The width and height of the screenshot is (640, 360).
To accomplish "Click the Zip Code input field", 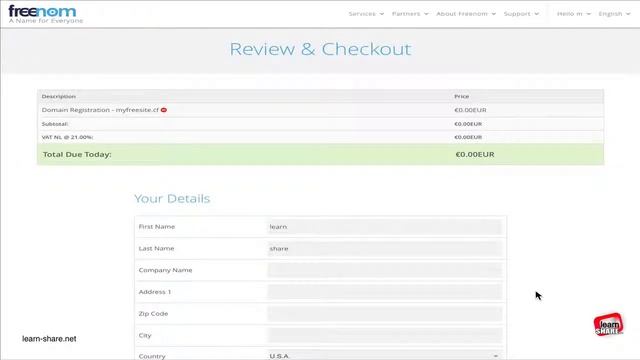I will [x=384, y=313].
